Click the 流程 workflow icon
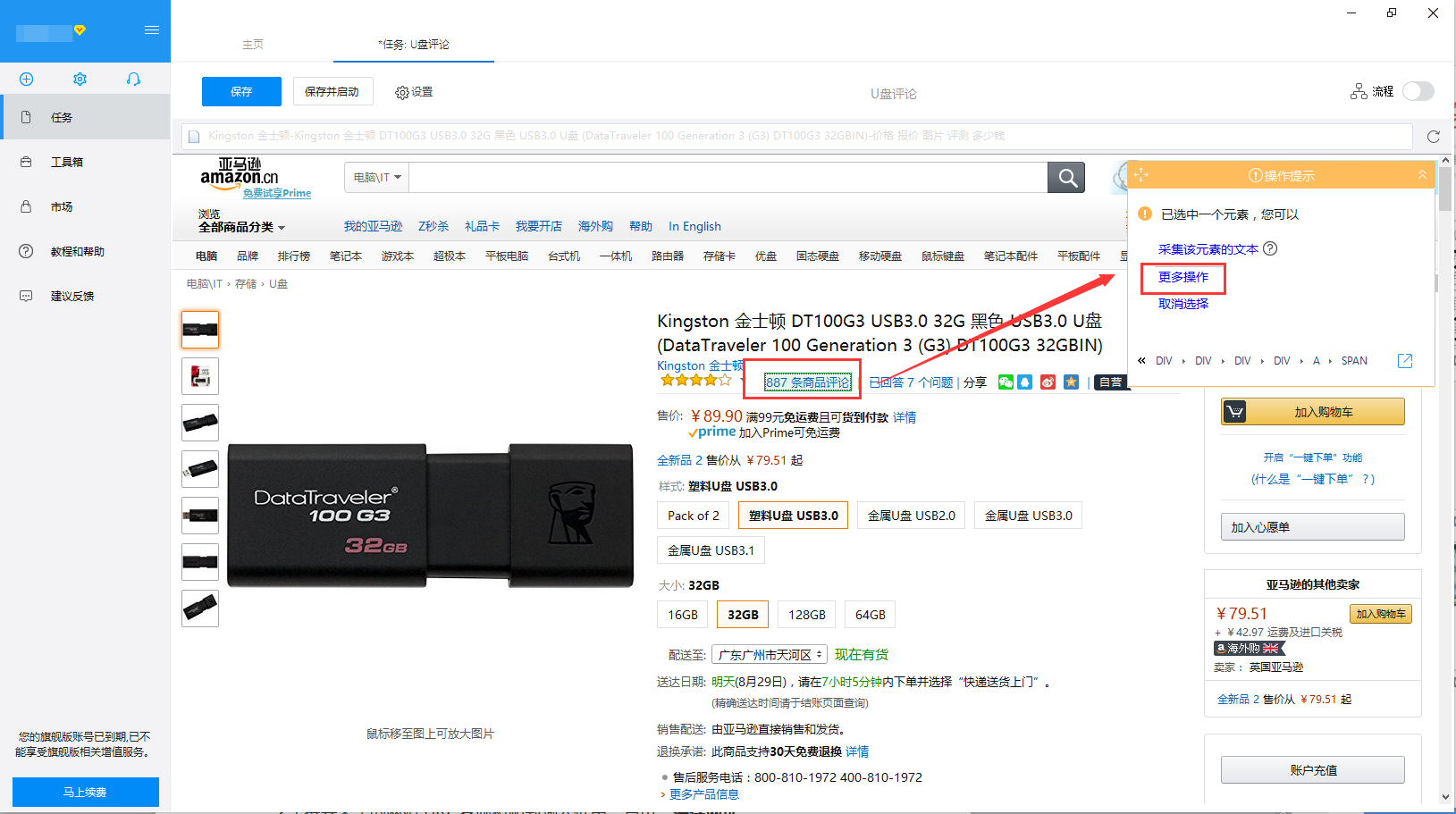The image size is (1456, 814). pos(1359,91)
